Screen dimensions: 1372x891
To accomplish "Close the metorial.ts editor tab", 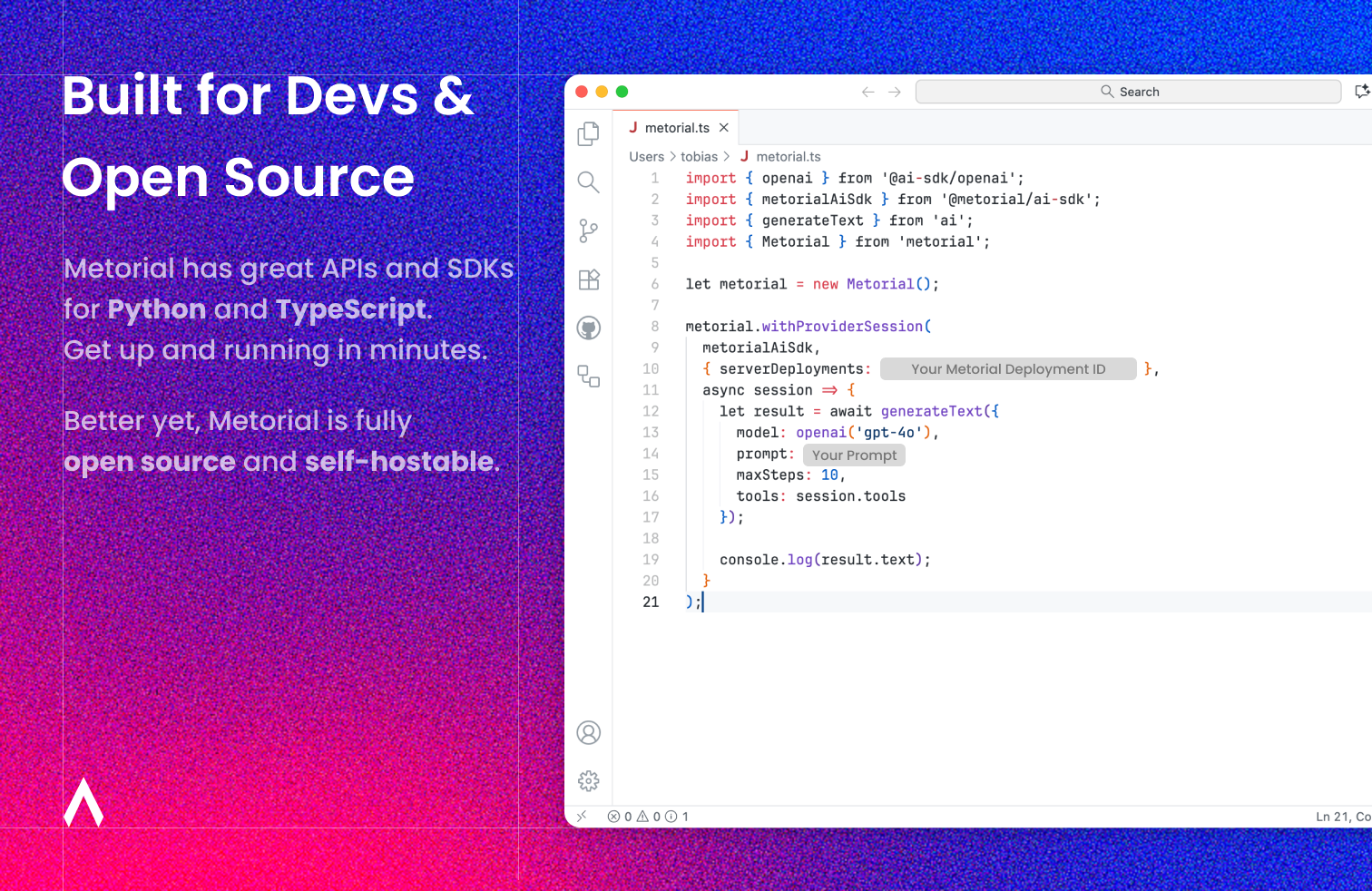I will click(x=724, y=128).
